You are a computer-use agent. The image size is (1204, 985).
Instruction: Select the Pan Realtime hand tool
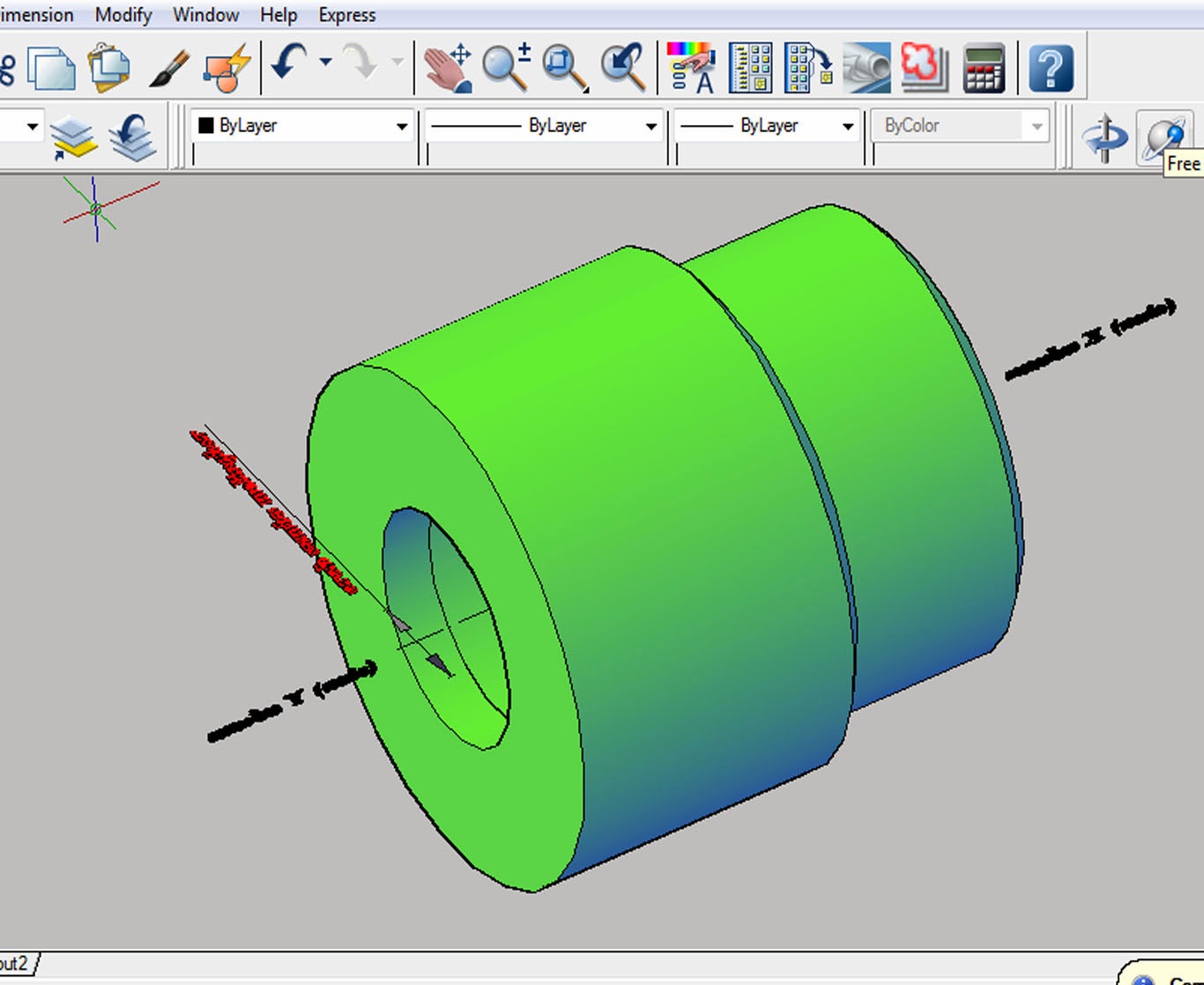pos(448,66)
